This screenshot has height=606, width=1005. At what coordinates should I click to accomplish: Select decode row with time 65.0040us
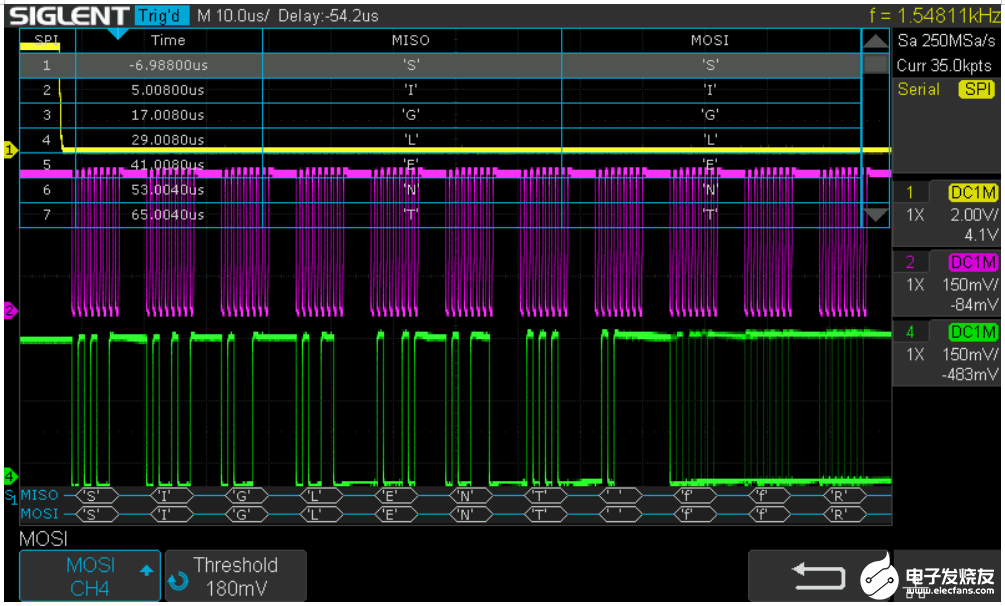click(x=440, y=215)
